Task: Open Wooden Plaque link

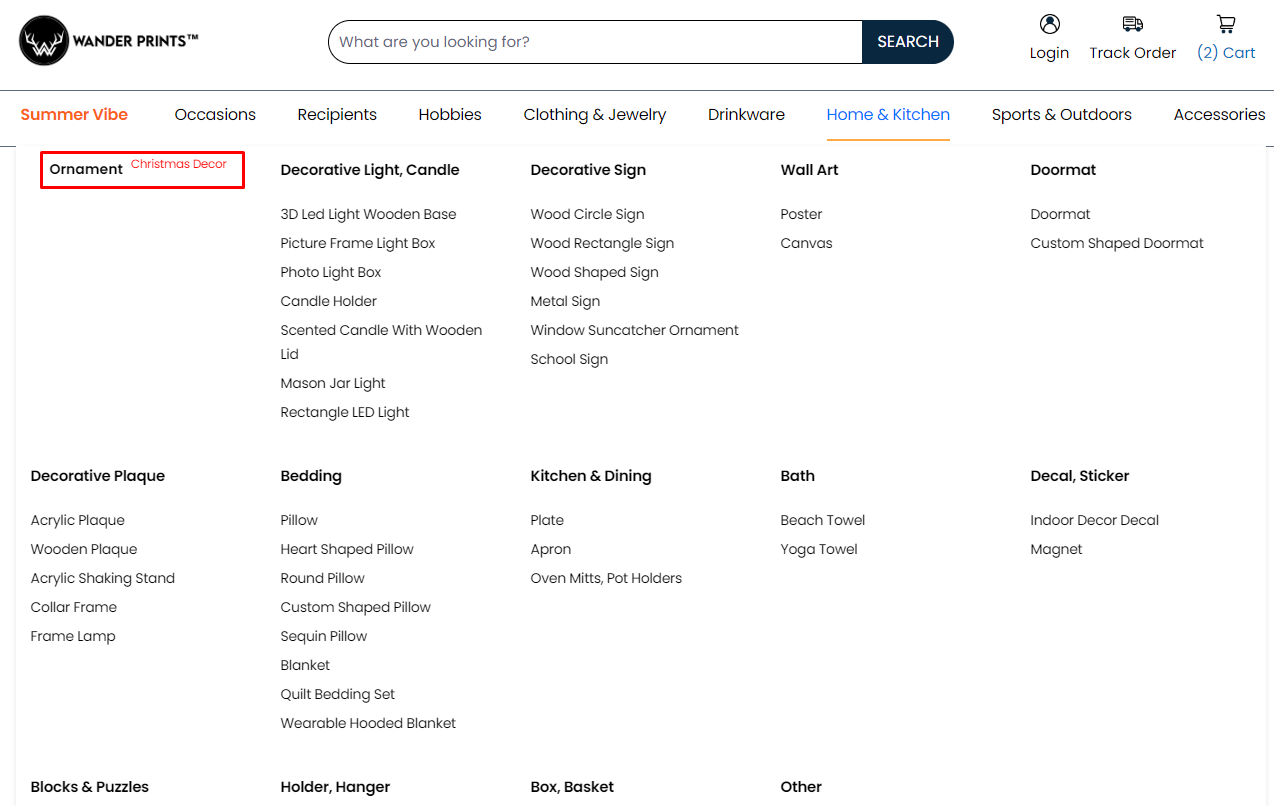Action: pos(84,549)
